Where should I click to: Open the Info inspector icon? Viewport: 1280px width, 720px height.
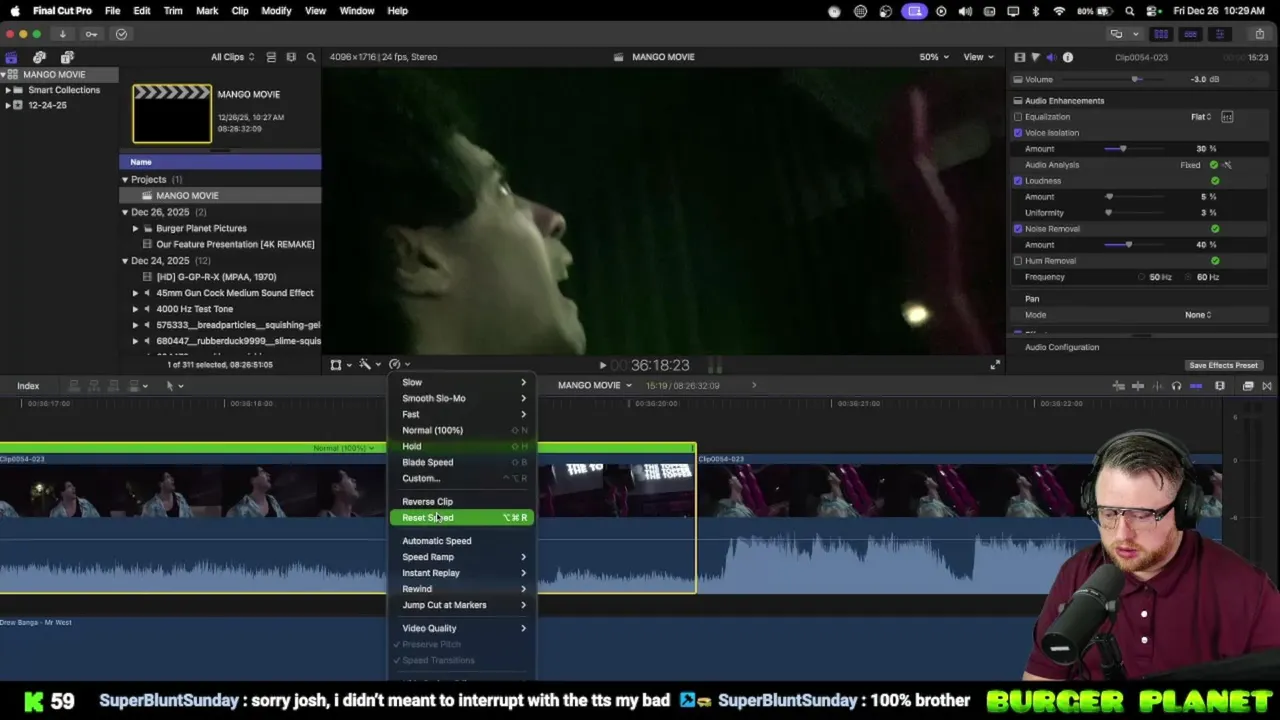click(1068, 58)
